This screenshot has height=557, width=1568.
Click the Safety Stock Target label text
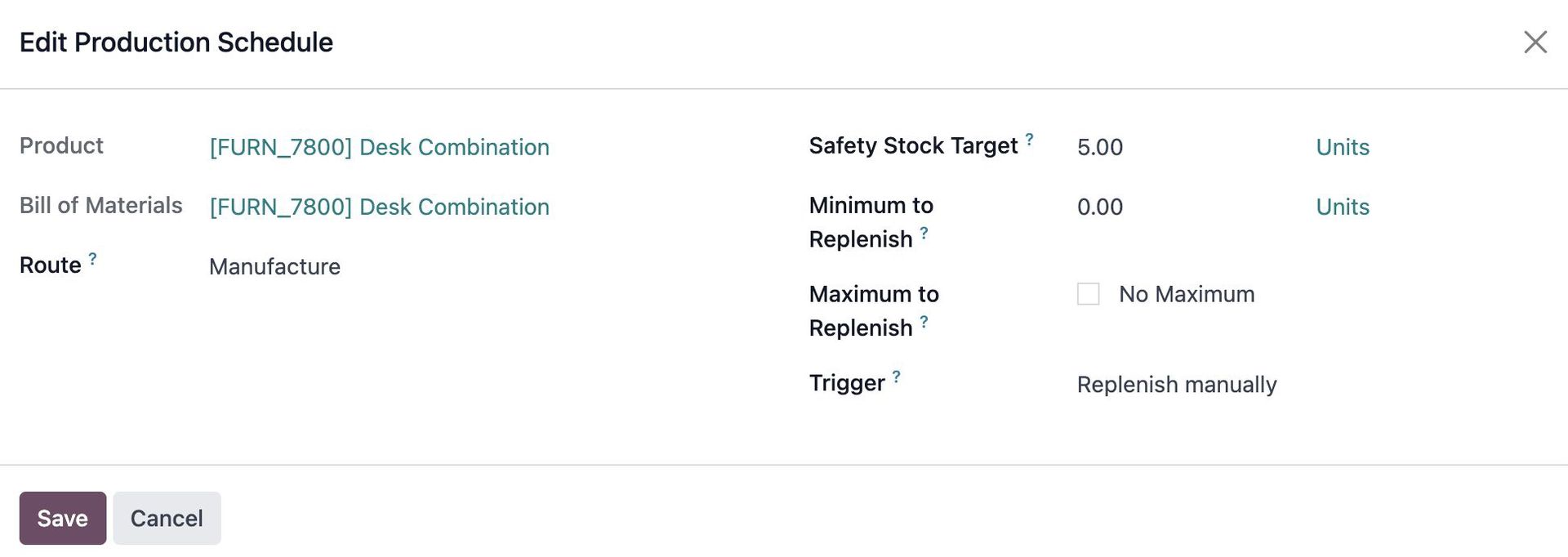tap(912, 146)
